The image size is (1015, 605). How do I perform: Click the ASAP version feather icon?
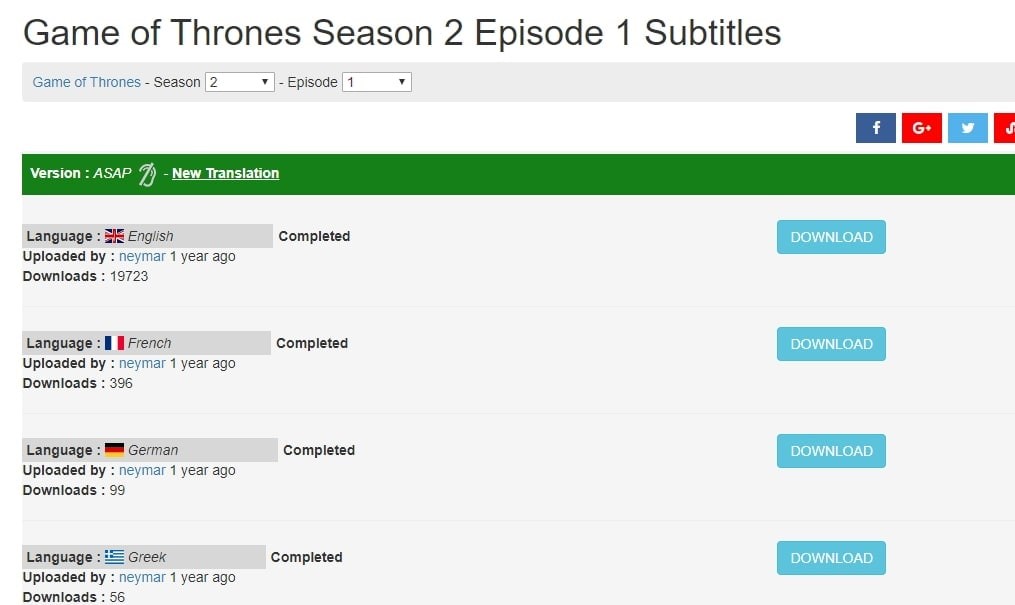(147, 174)
